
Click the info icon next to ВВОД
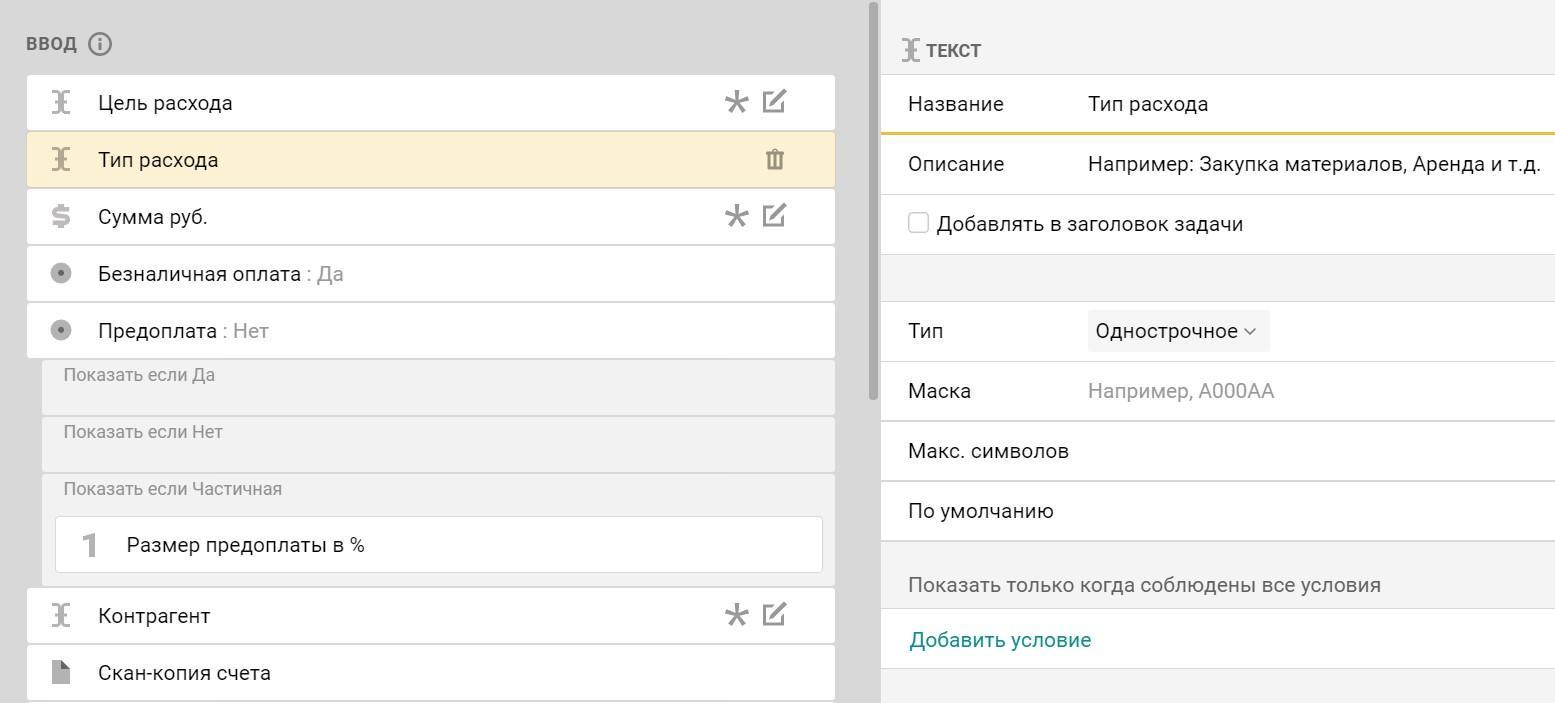[100, 44]
